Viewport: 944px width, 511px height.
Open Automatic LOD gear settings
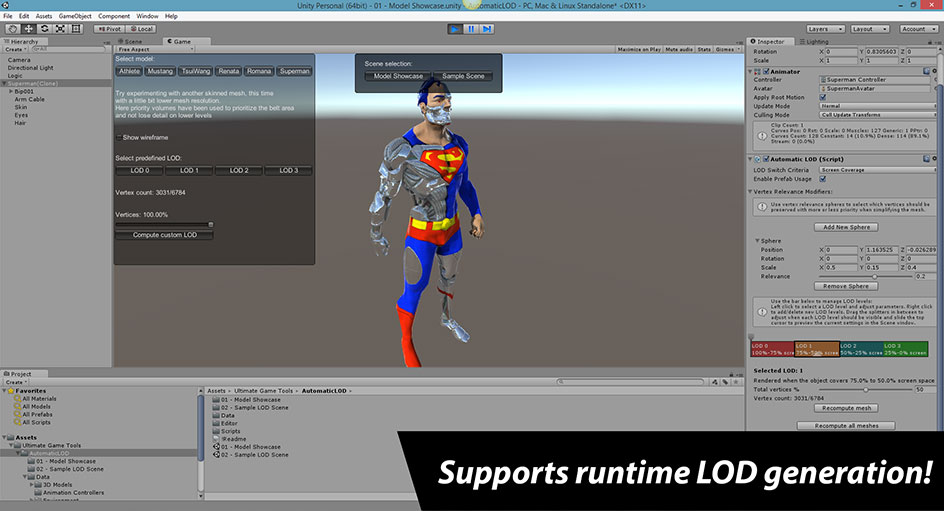pyautogui.click(x=934, y=159)
